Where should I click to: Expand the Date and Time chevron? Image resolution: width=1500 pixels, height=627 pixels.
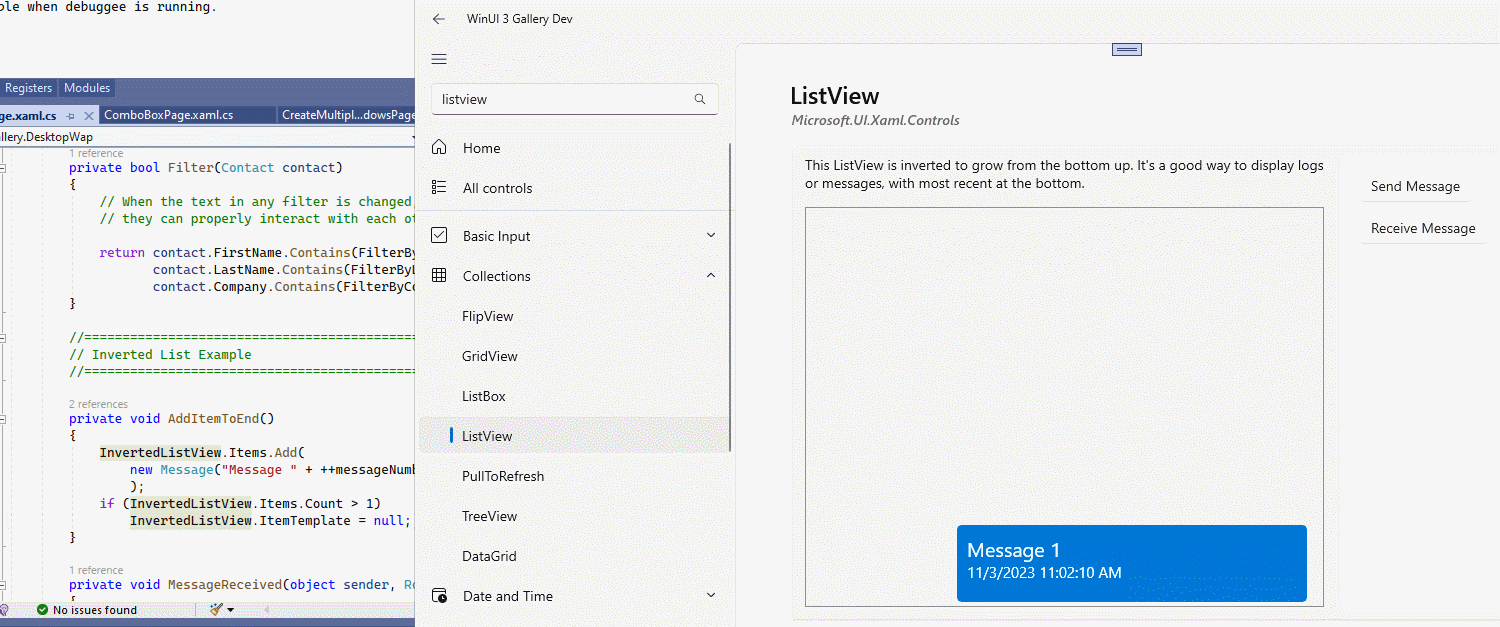pos(711,596)
